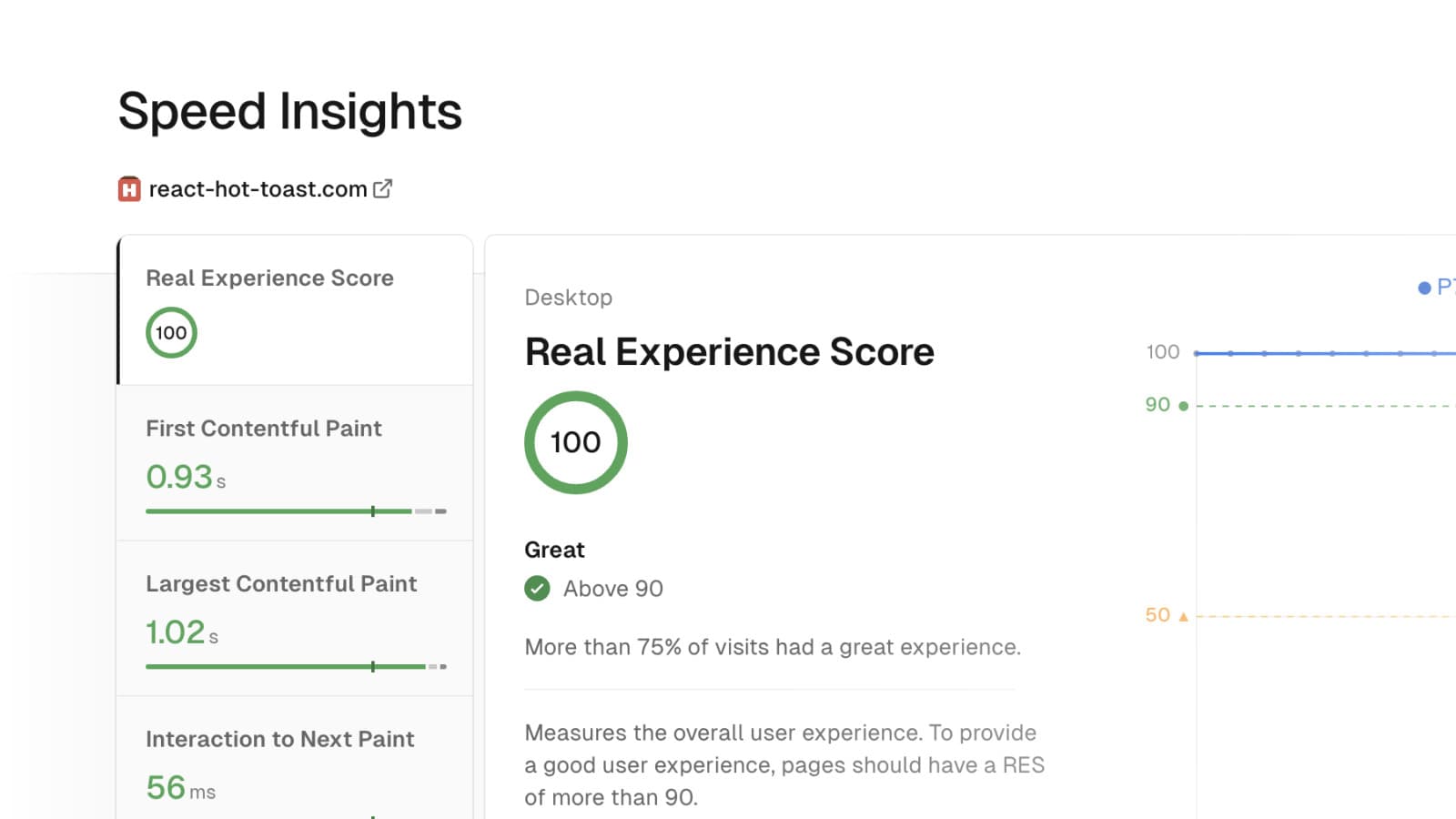Click the first point on the blue chart line
Image resolution: width=1456 pixels, height=819 pixels.
[1197, 353]
